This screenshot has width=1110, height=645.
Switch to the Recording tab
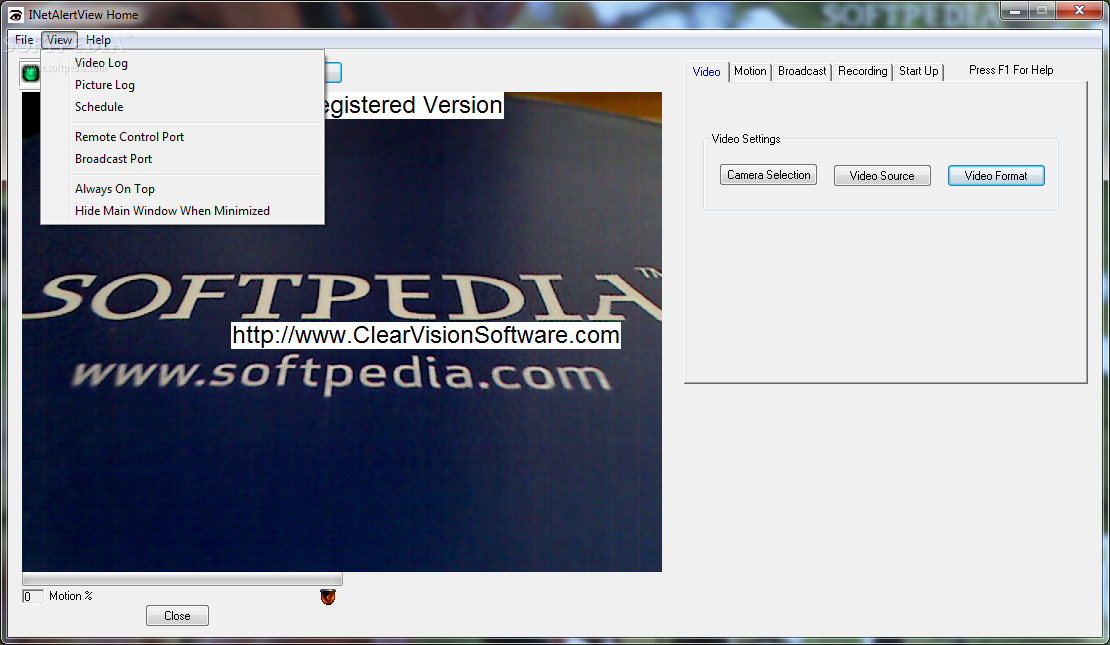click(x=862, y=71)
